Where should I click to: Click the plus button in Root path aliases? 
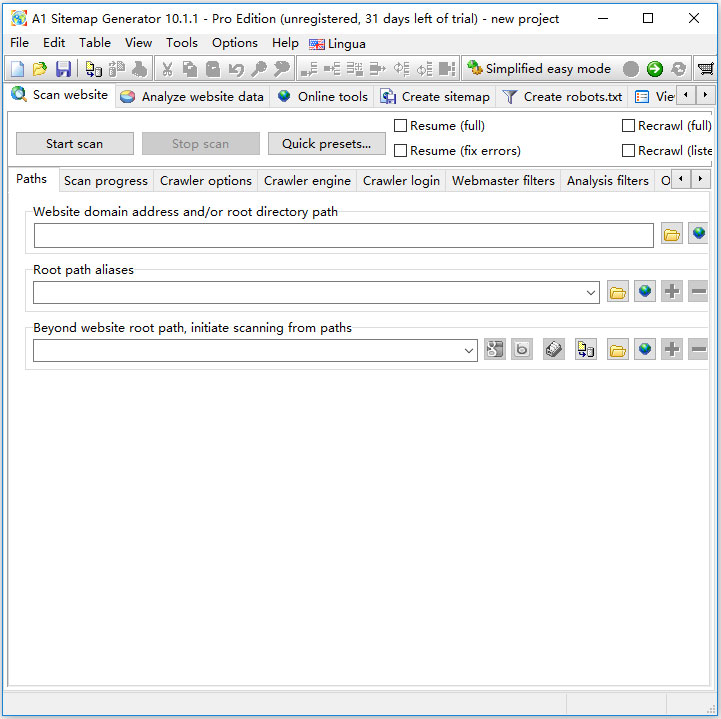tap(672, 291)
